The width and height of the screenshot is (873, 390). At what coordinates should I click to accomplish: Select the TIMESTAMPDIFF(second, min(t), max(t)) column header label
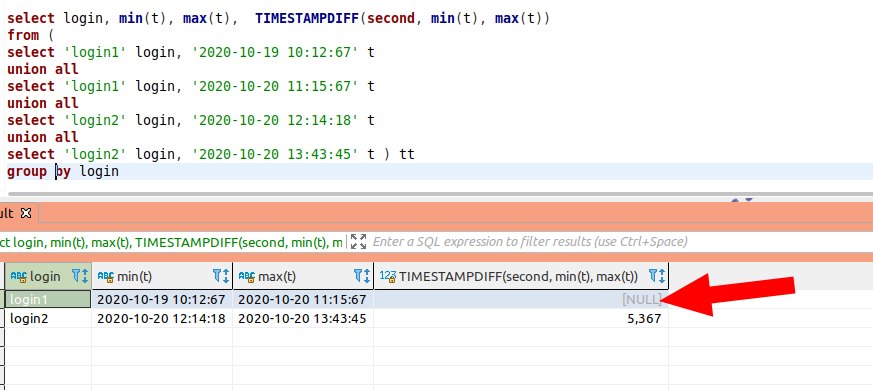tap(518, 276)
